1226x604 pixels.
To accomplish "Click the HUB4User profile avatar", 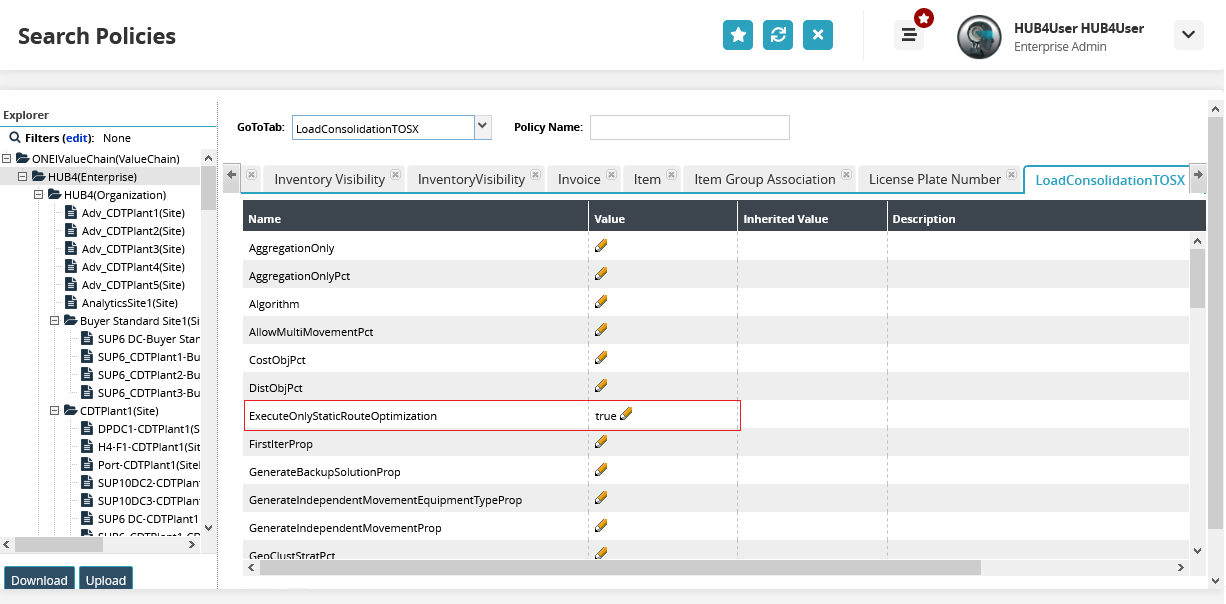I will tap(979, 36).
